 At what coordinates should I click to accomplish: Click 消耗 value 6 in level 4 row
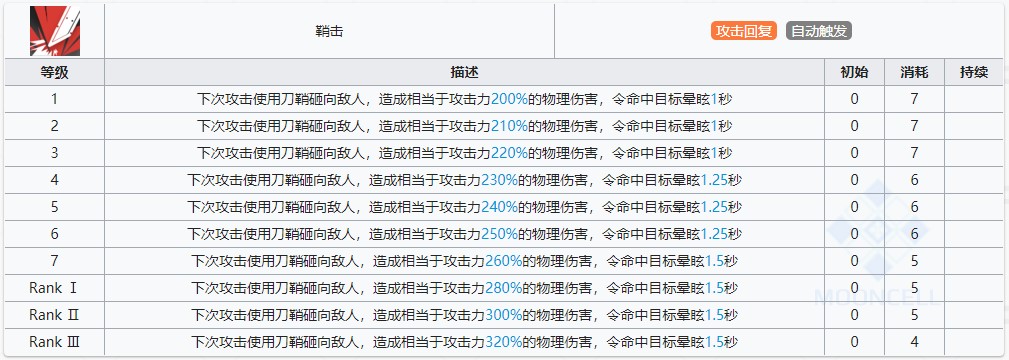[914, 180]
